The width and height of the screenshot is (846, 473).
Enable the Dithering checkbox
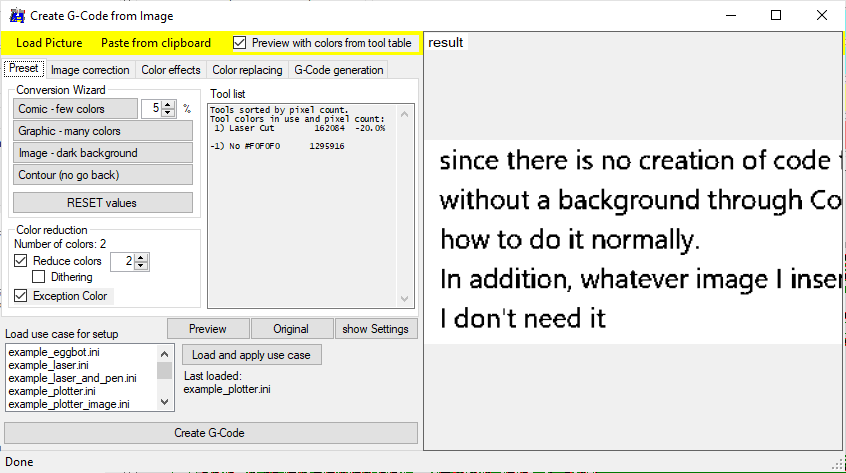(39, 277)
